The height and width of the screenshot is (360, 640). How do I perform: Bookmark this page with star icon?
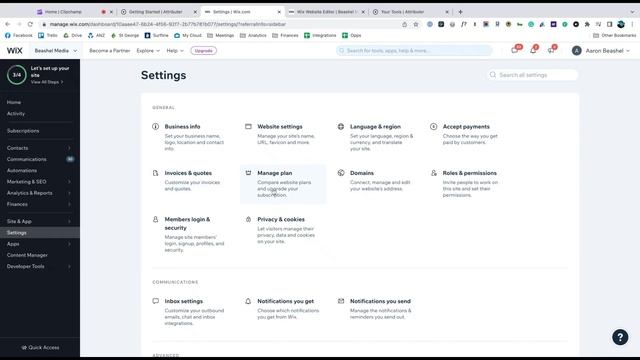(x=416, y=24)
